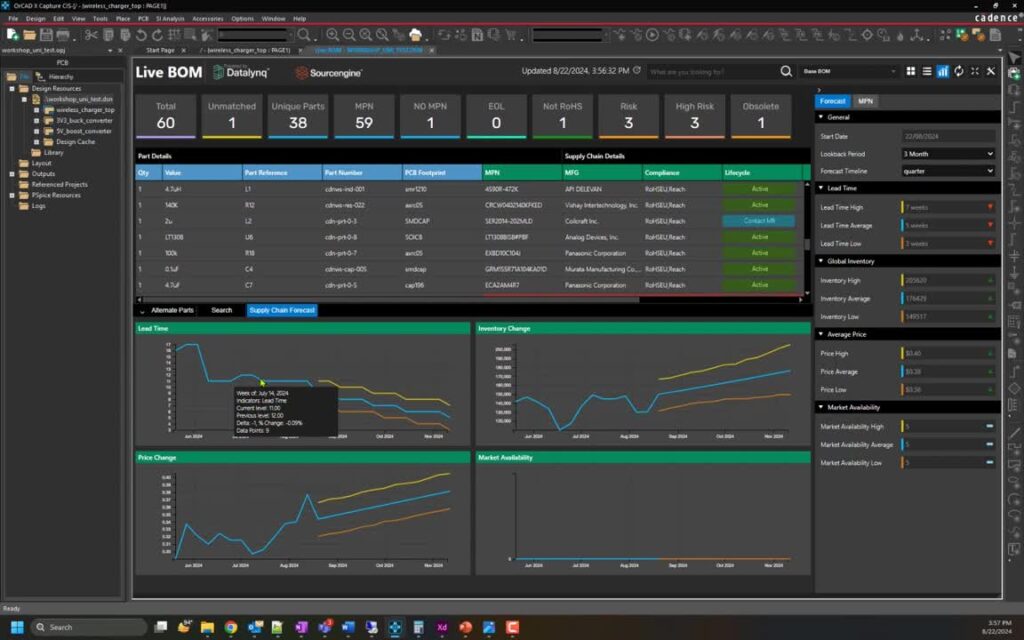The width and height of the screenshot is (1024, 640).
Task: Select the Forecast tab in the side panel
Action: 833,101
